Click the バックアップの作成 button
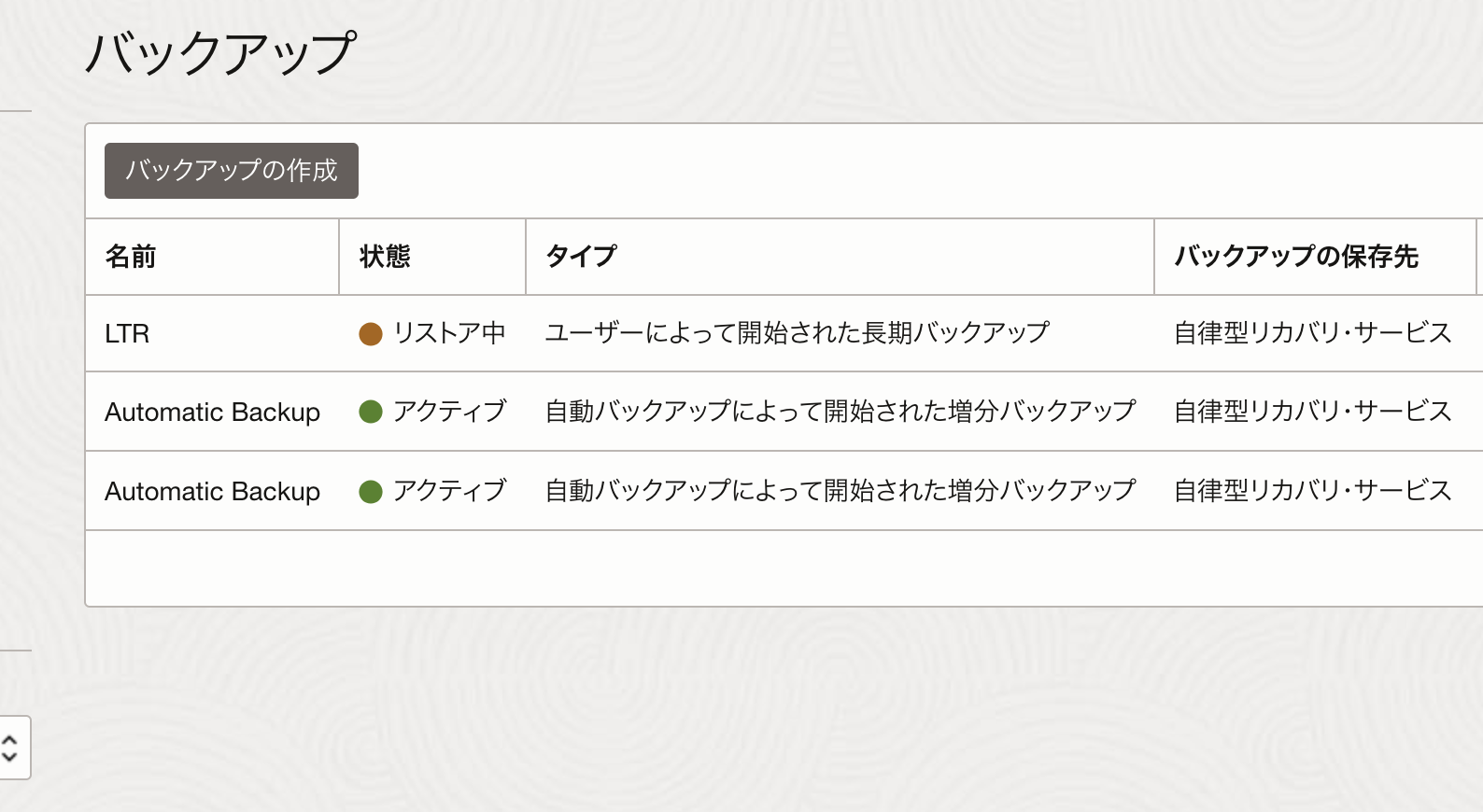 pos(231,171)
